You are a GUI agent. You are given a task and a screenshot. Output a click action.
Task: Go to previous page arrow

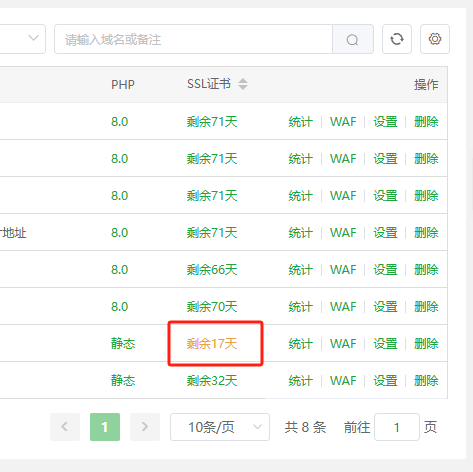click(x=65, y=427)
